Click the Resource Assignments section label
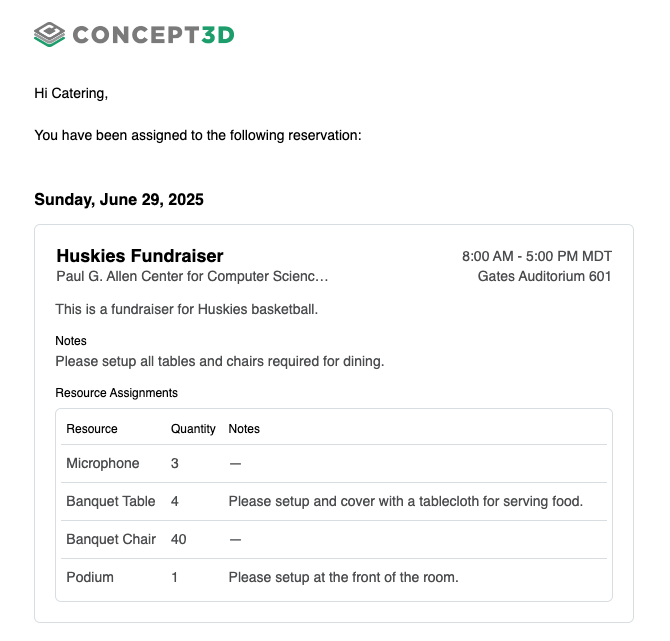Viewport: 670px width, 641px height. (116, 393)
